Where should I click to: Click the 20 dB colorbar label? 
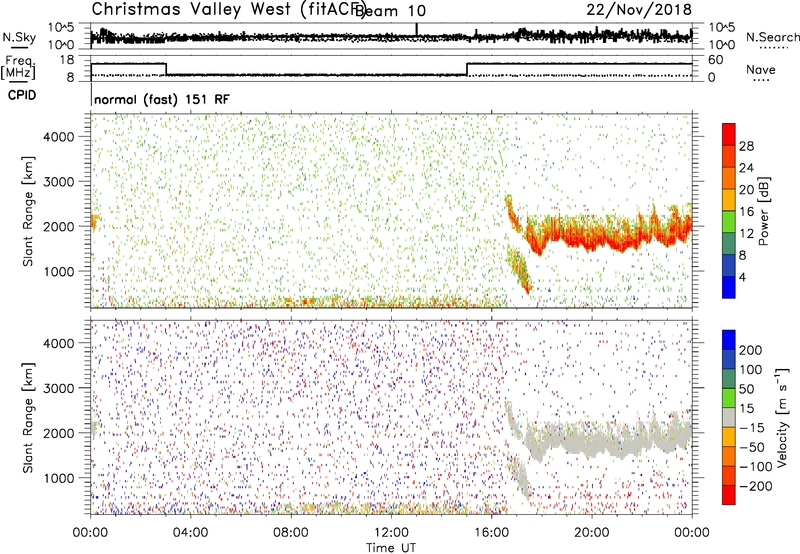pyautogui.click(x=746, y=190)
